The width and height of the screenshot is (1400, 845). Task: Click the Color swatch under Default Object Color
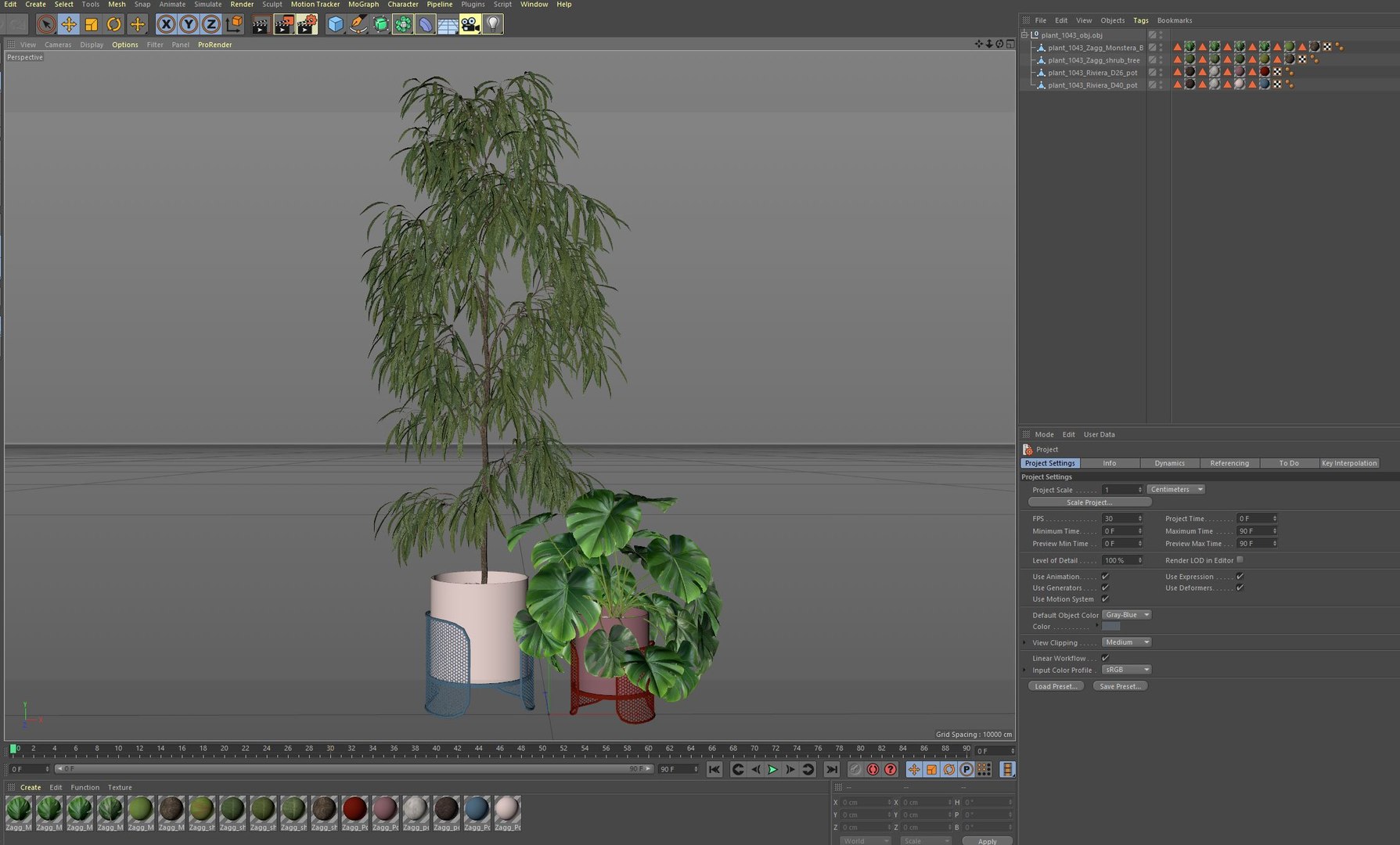point(1111,627)
